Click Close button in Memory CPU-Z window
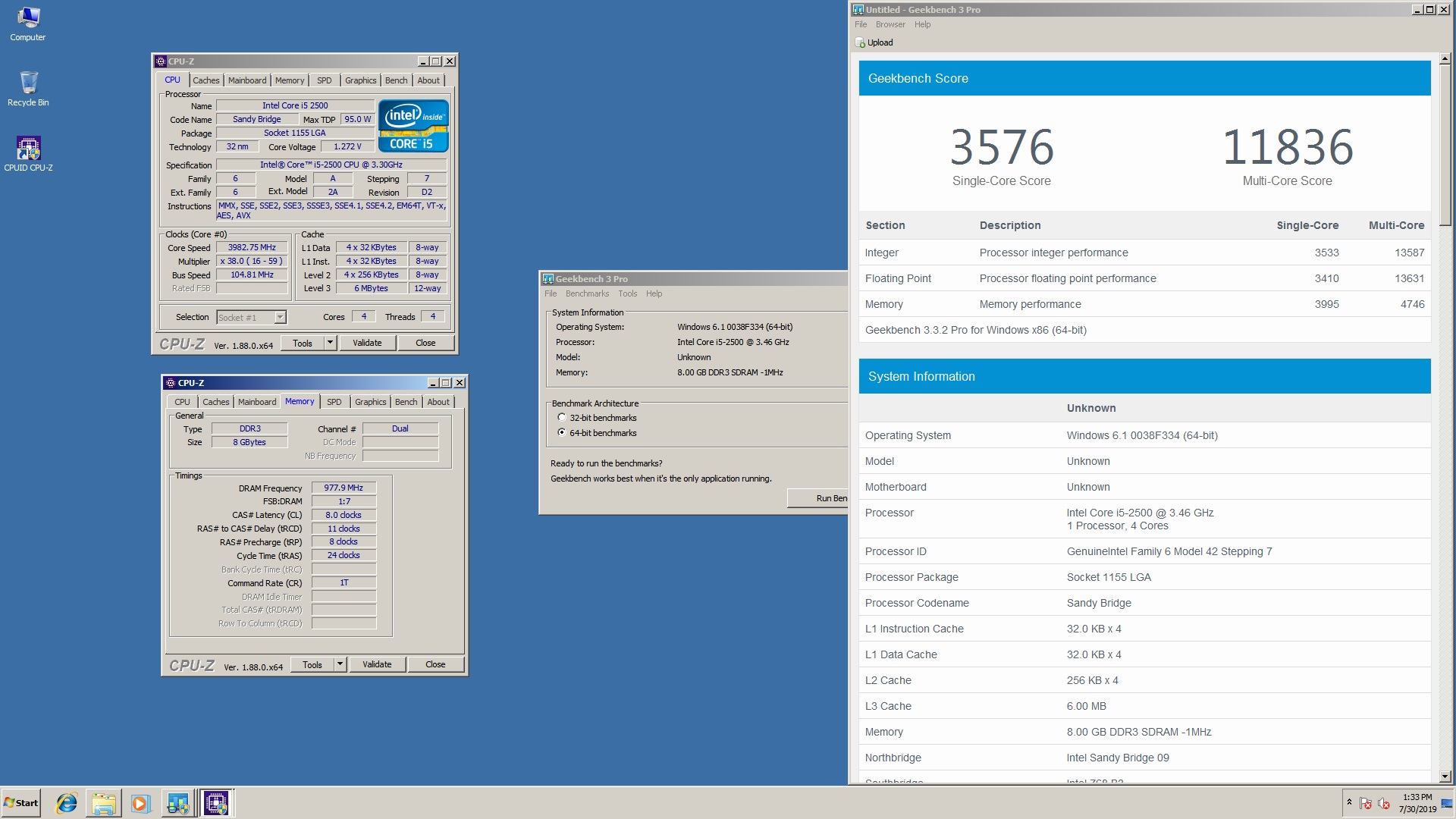The width and height of the screenshot is (1456, 819). pos(435,664)
